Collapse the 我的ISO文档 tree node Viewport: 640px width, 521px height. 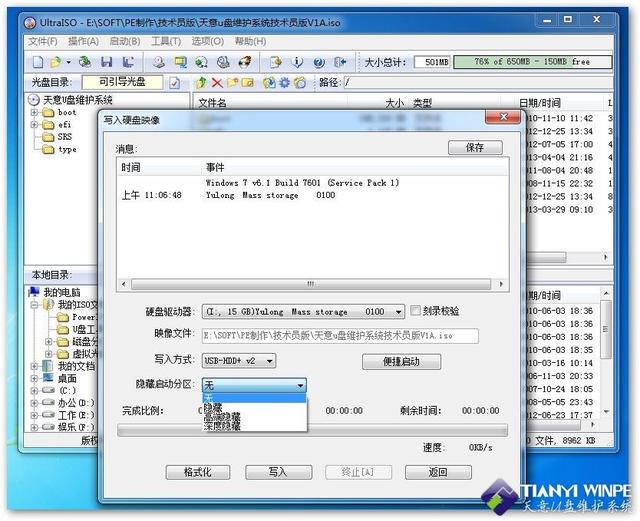[35, 305]
